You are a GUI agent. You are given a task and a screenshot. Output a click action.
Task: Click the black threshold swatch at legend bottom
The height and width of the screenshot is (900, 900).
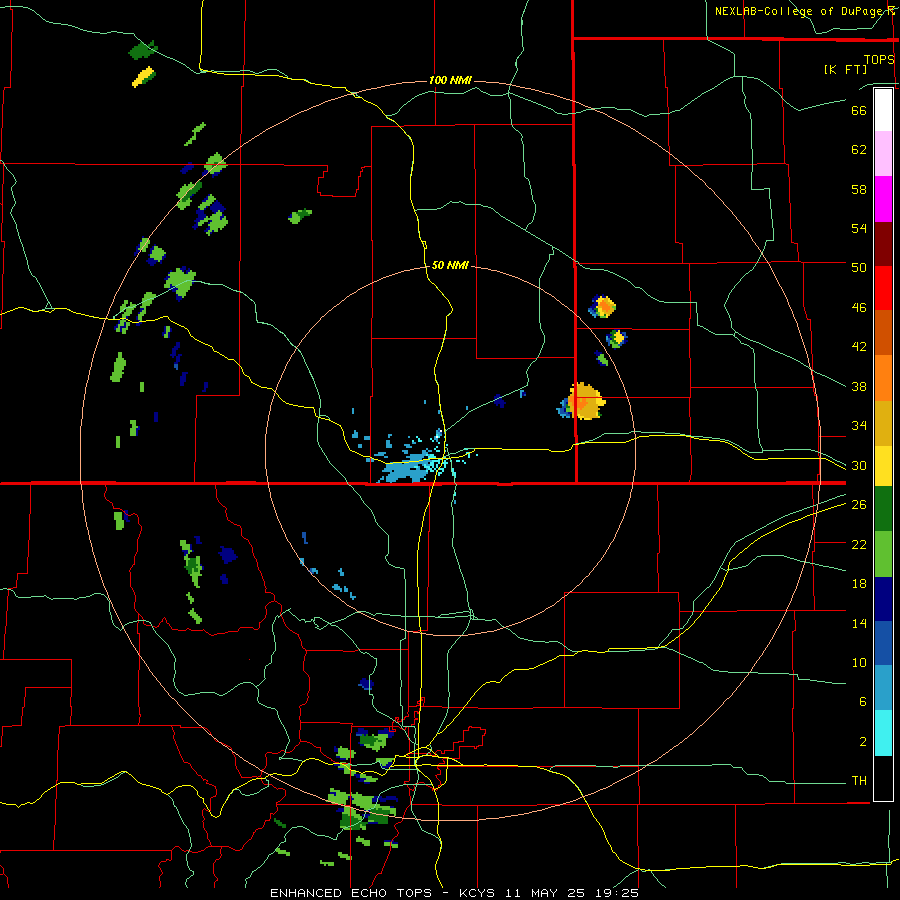click(883, 778)
